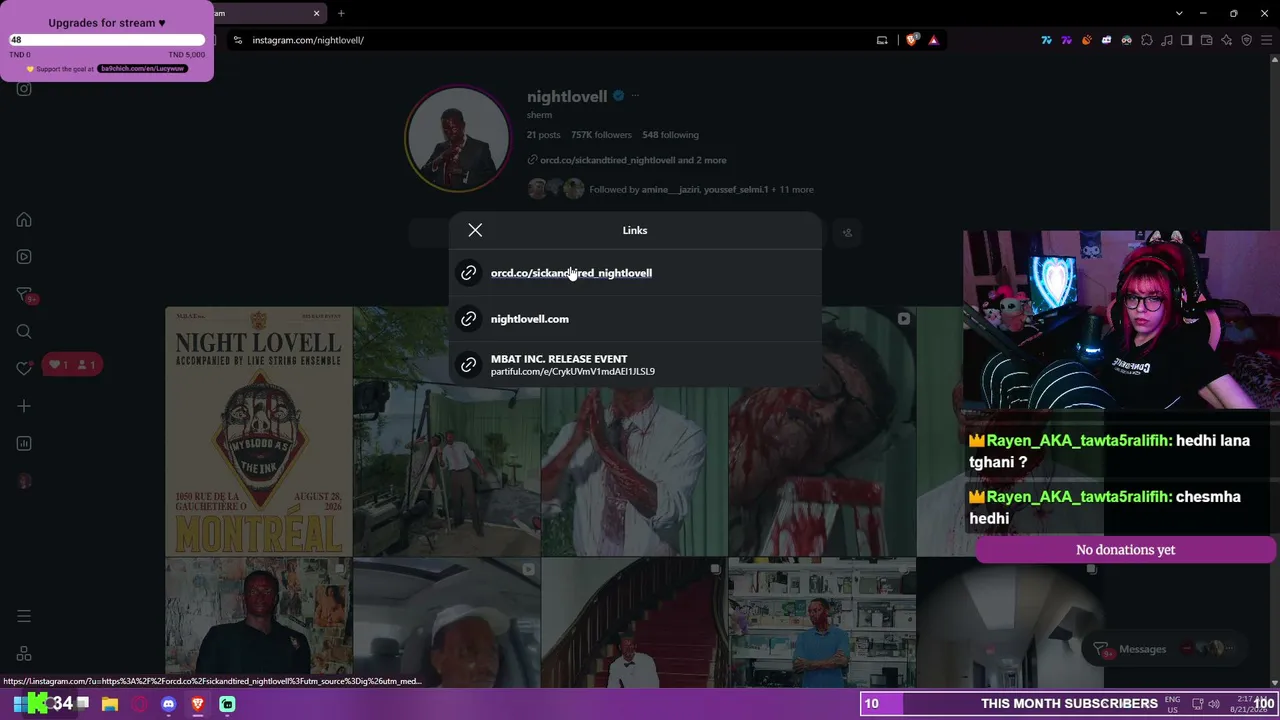Open the More hamburger menu in the sidebar

[x=24, y=616]
